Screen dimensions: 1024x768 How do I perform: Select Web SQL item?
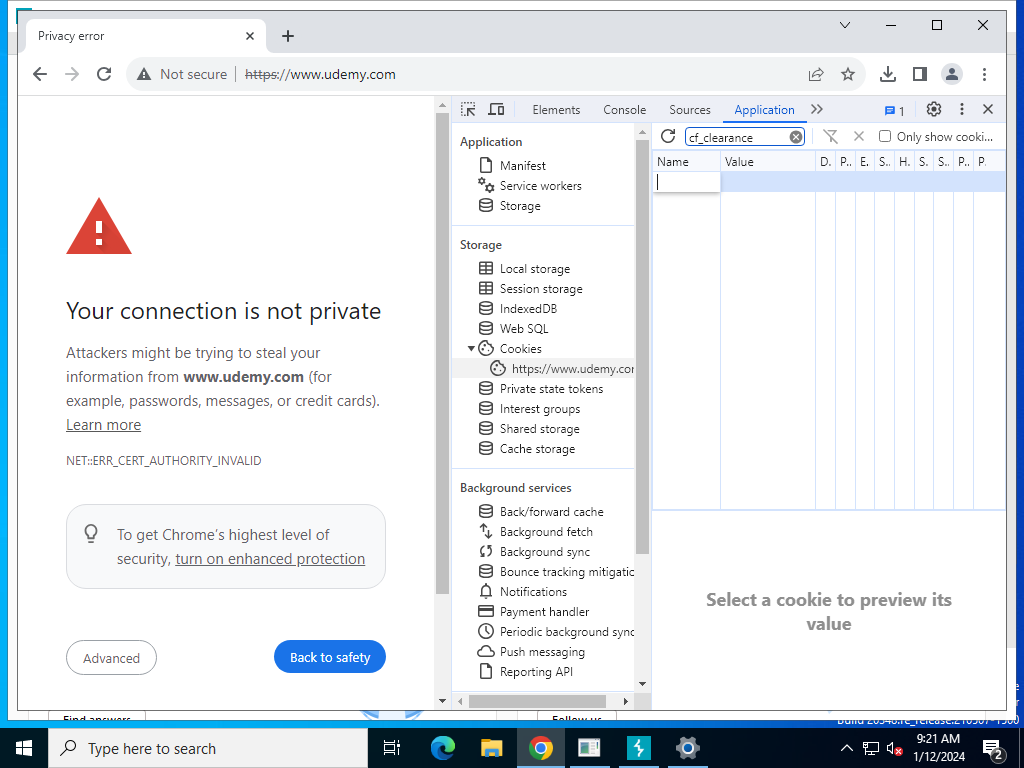[524, 328]
